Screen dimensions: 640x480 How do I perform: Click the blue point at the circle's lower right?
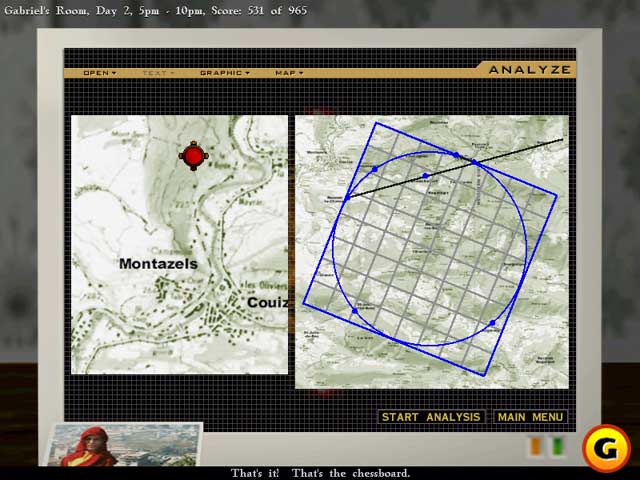[492, 323]
